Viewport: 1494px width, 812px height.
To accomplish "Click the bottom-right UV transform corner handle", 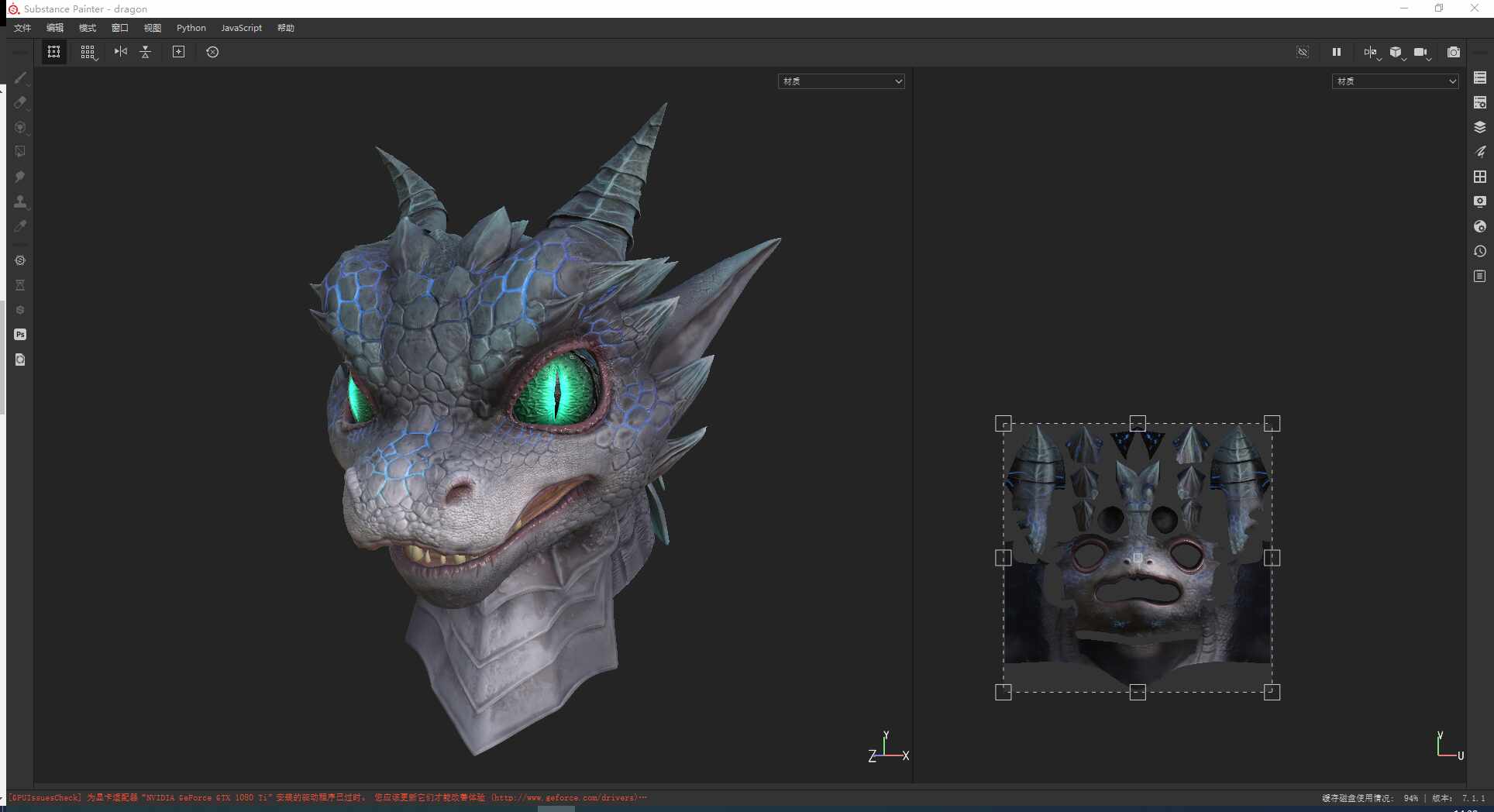I will click(x=1272, y=692).
